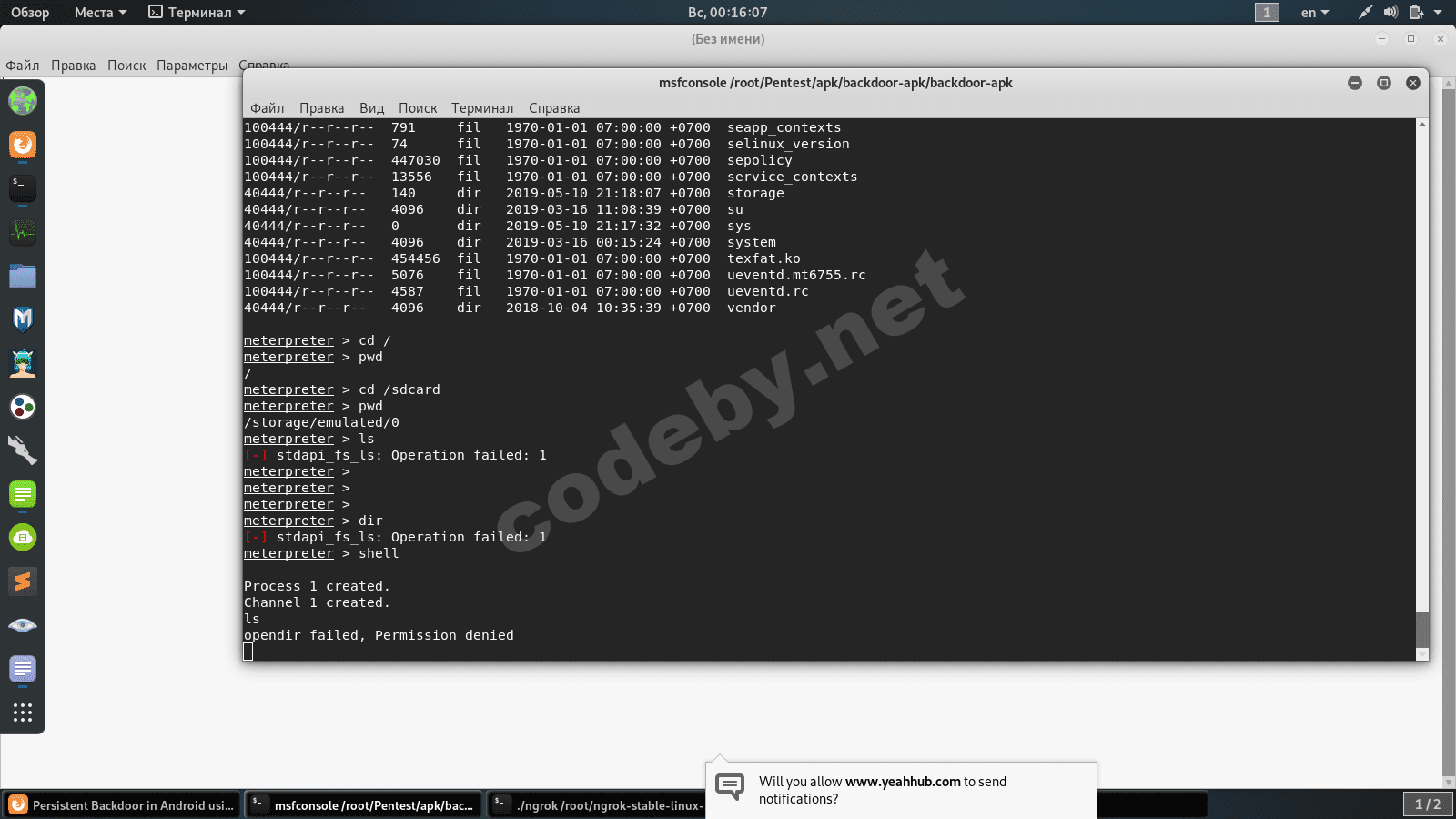This screenshot has height=819, width=1456.
Task: Launch Firefox from the dock
Action: click(x=23, y=145)
